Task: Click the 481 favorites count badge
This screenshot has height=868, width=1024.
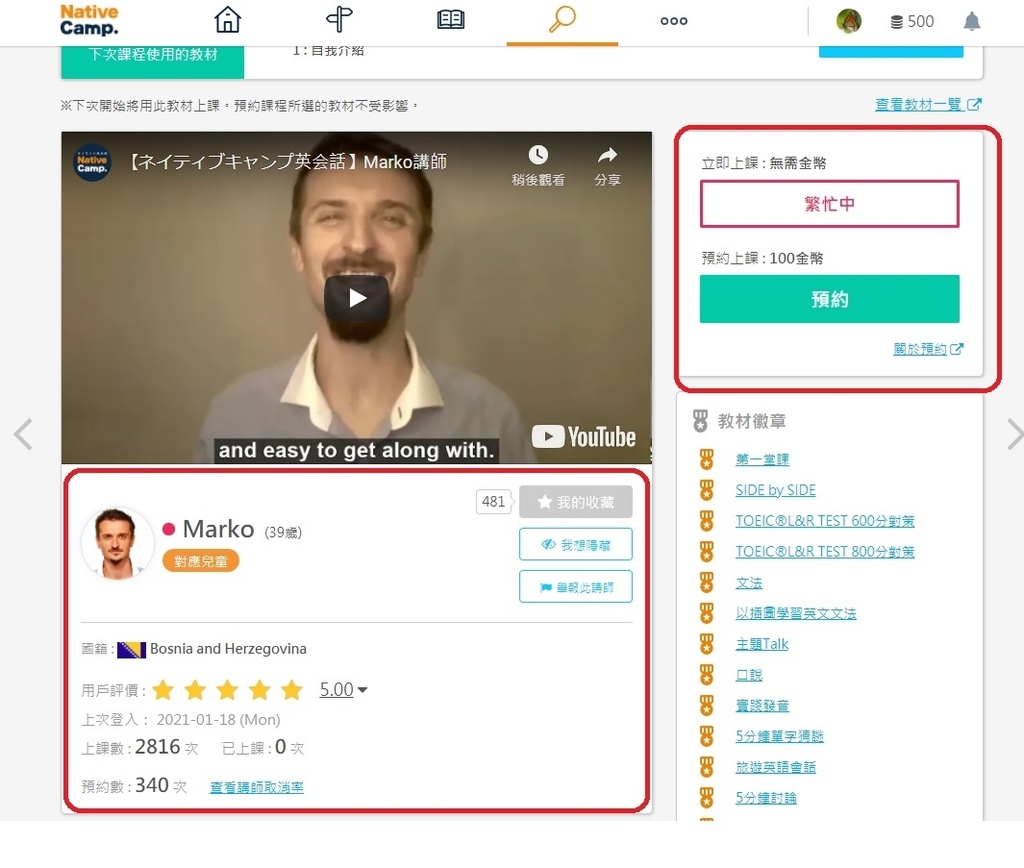Action: (493, 502)
